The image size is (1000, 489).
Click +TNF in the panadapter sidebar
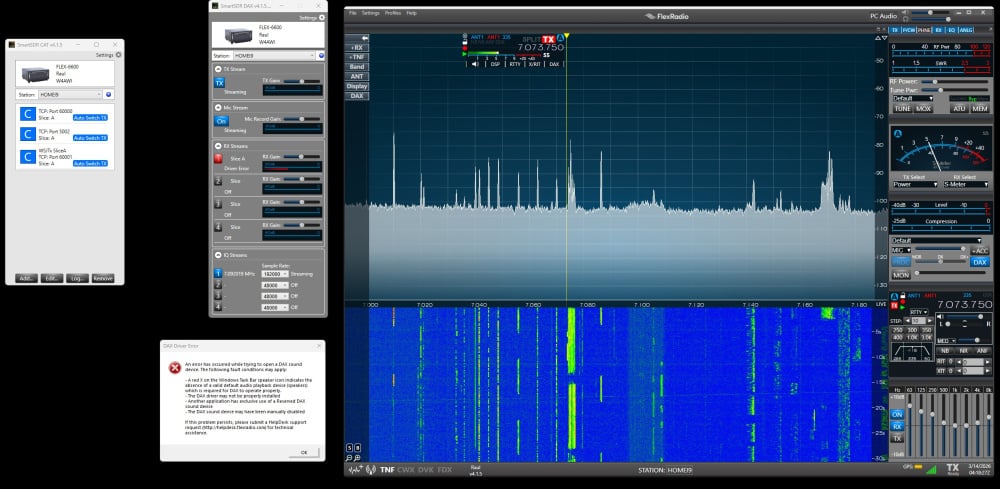[357, 57]
